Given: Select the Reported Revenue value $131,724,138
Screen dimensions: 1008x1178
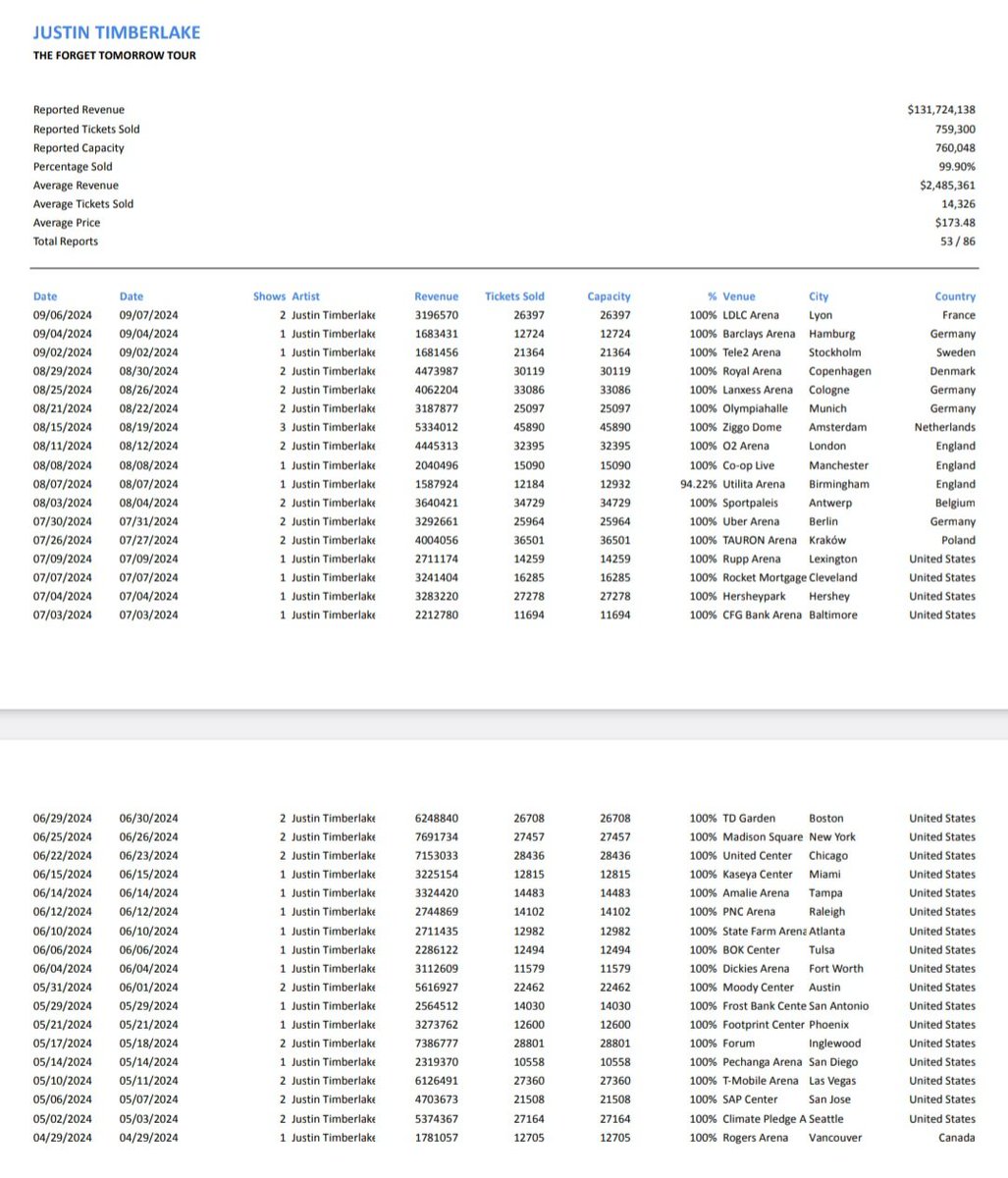Looking at the screenshot, I should 941,110.
